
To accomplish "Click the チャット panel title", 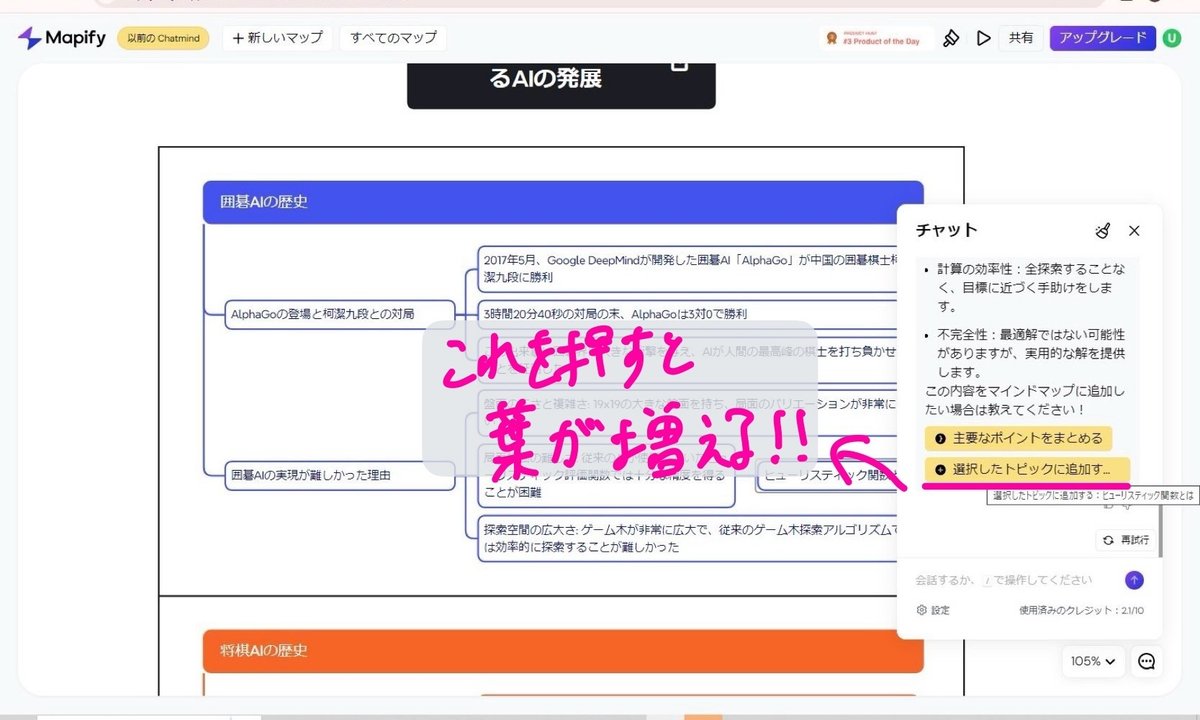I will pyautogui.click(x=947, y=231).
